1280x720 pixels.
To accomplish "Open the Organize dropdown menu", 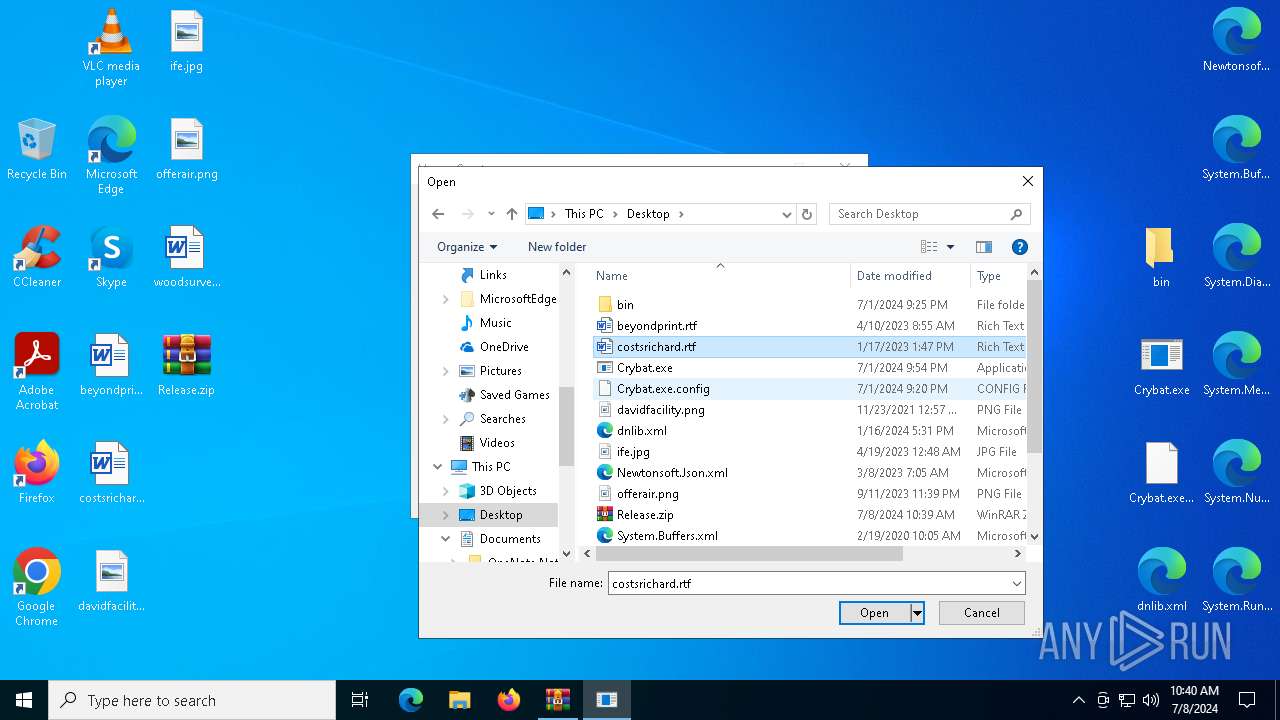I will tap(467, 247).
